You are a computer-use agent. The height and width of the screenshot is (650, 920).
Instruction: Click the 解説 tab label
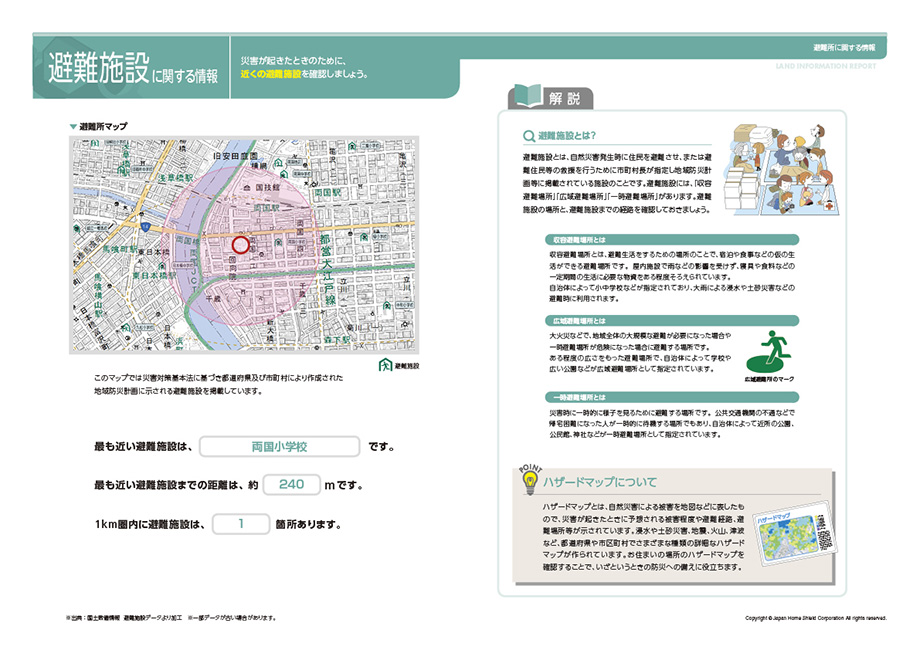click(x=564, y=99)
